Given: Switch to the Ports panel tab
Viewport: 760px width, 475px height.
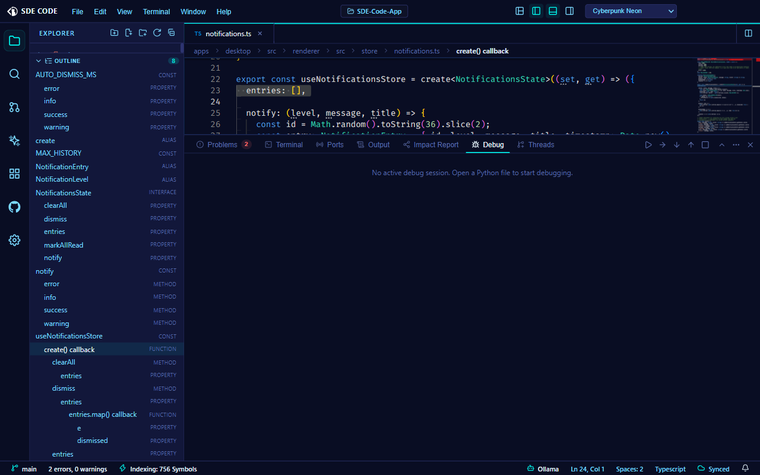Looking at the screenshot, I should [330, 144].
